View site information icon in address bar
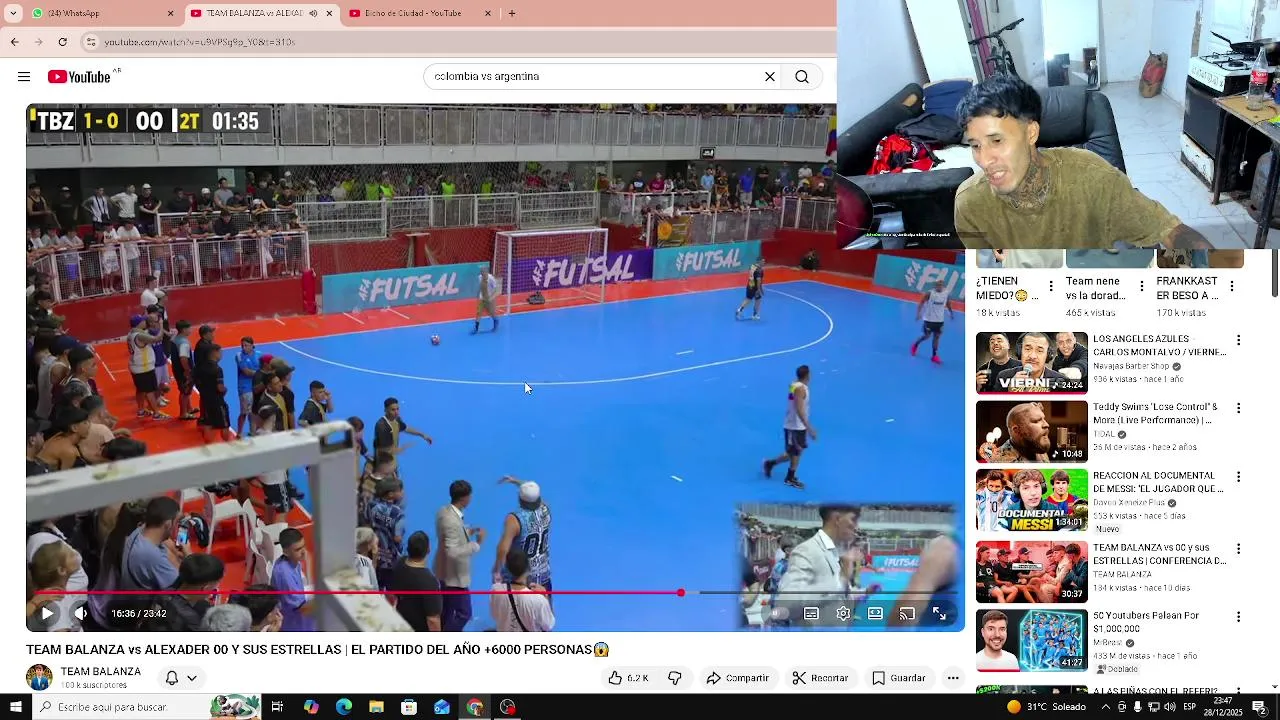This screenshot has width=1280, height=720. pos(91,42)
